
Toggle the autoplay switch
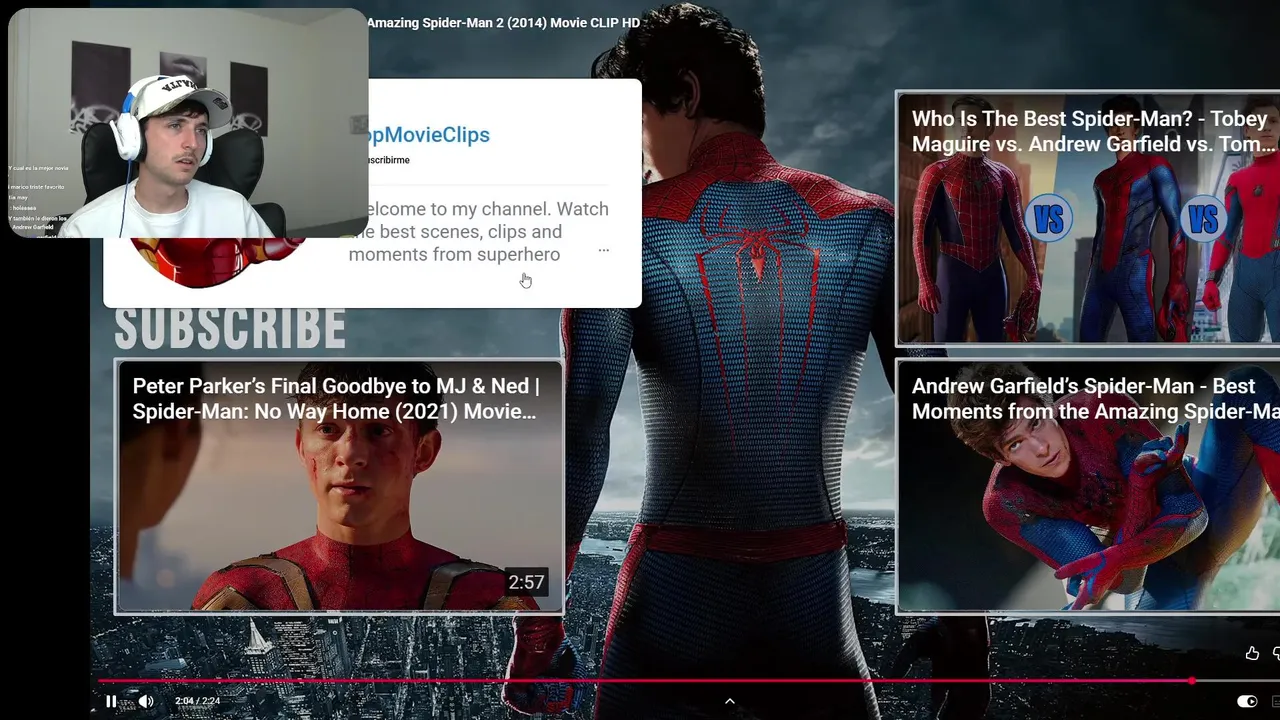(1246, 701)
